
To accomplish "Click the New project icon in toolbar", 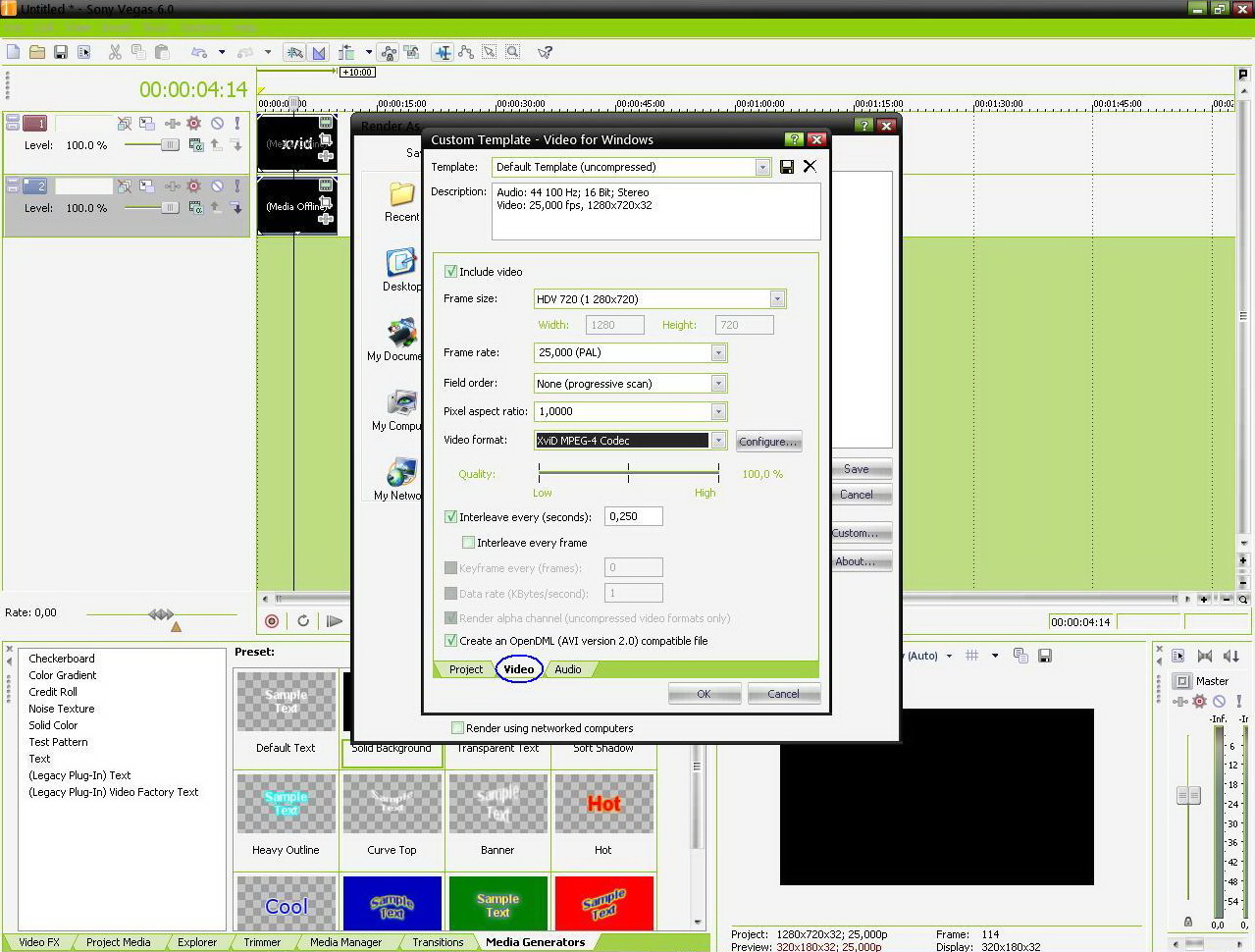I will (14, 52).
